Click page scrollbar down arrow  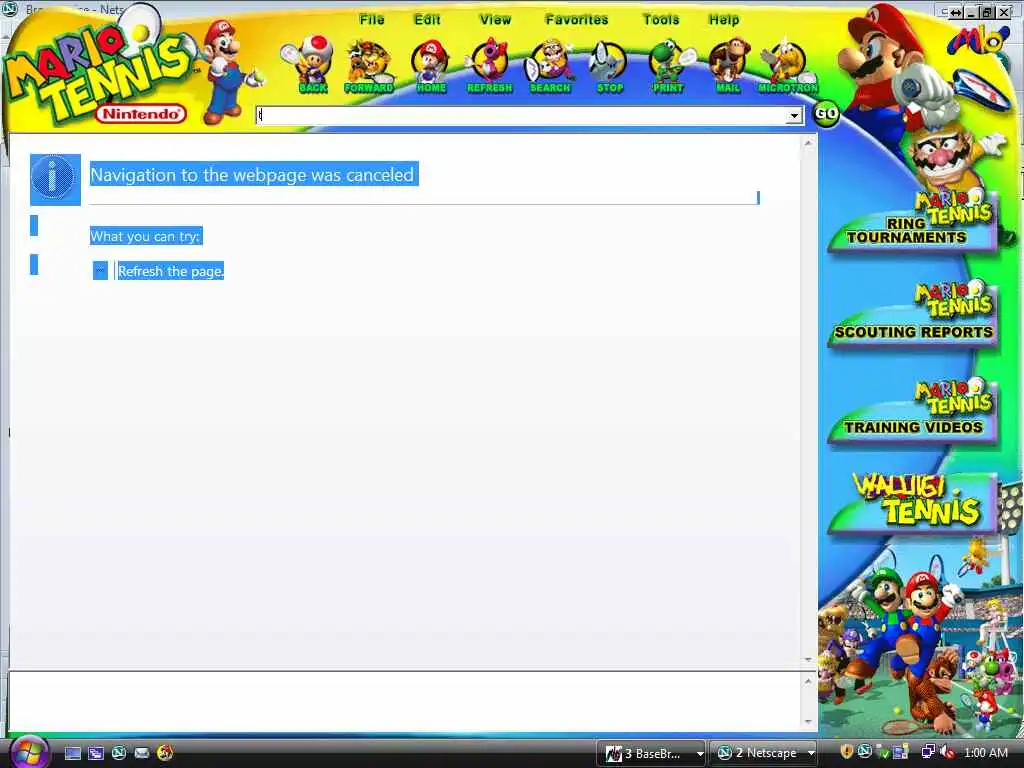(x=808, y=660)
